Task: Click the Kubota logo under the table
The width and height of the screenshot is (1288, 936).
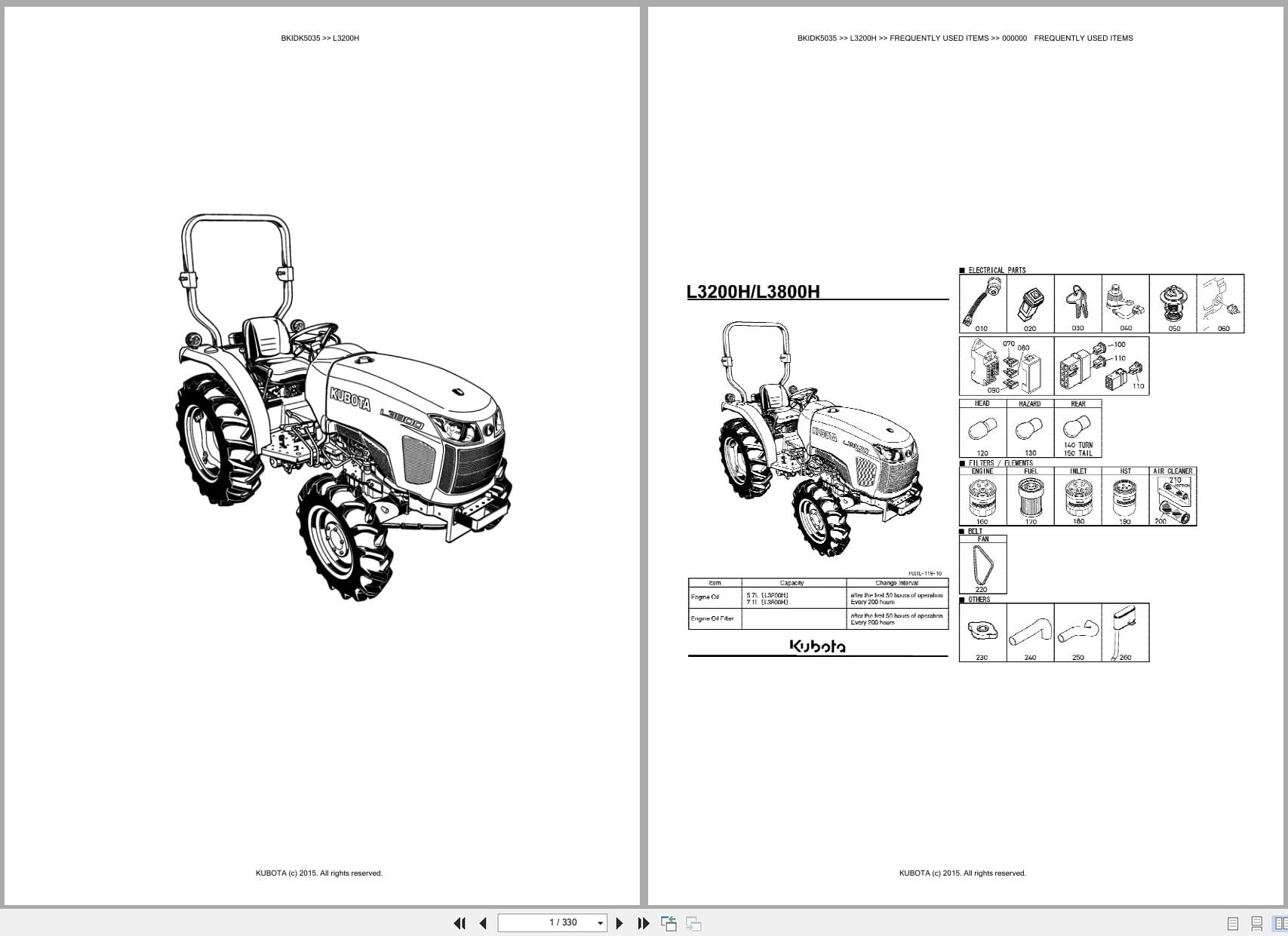Action: point(817,646)
